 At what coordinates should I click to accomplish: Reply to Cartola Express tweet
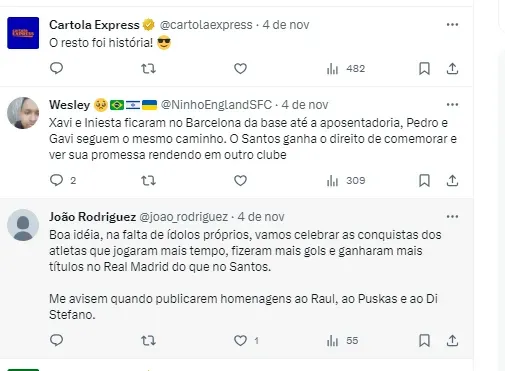coord(56,68)
